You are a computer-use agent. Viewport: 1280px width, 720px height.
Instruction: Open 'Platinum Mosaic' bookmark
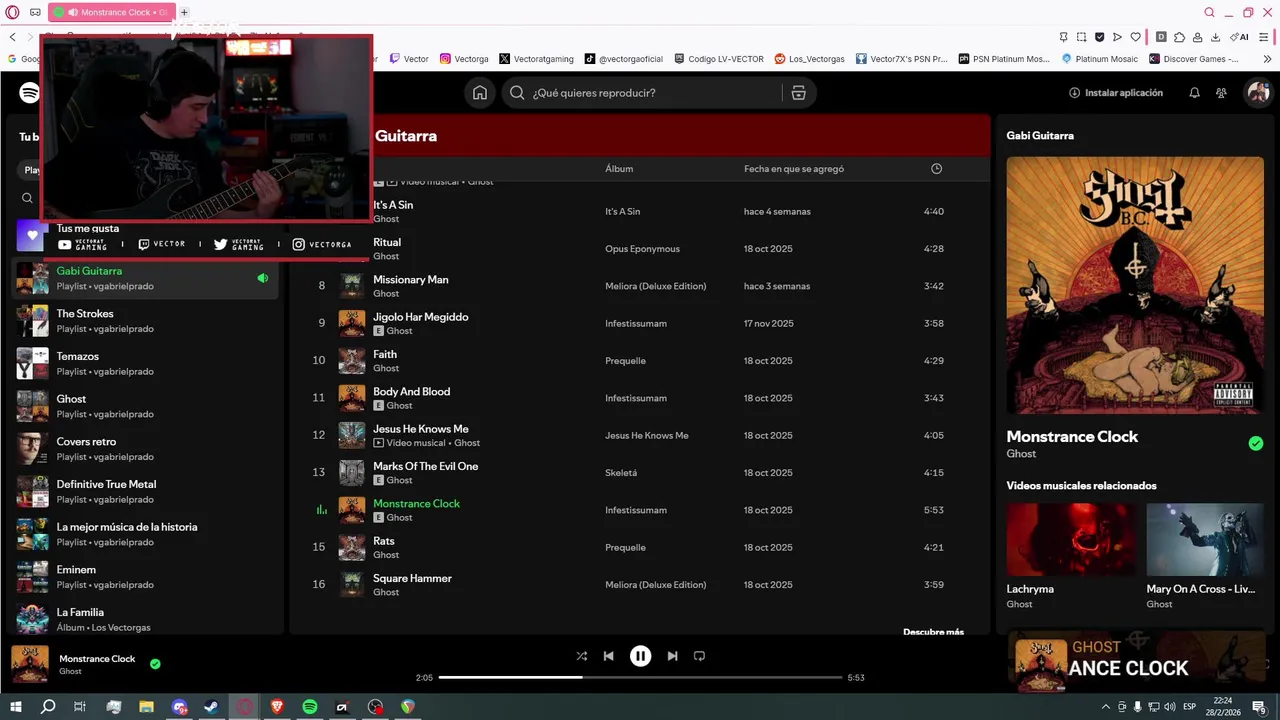click(1100, 59)
